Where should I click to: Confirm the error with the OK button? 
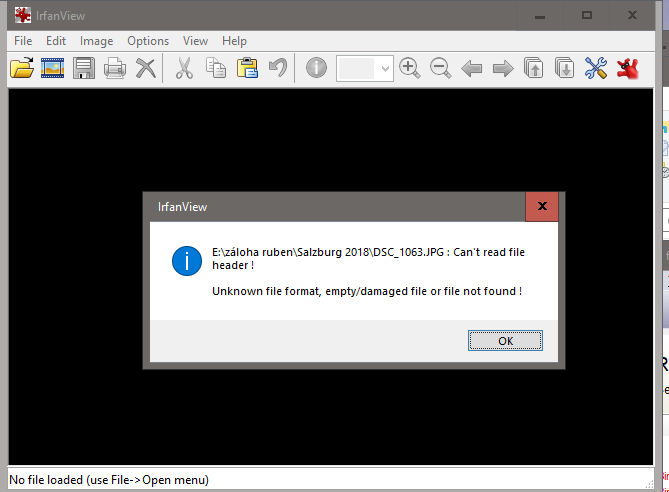(505, 341)
